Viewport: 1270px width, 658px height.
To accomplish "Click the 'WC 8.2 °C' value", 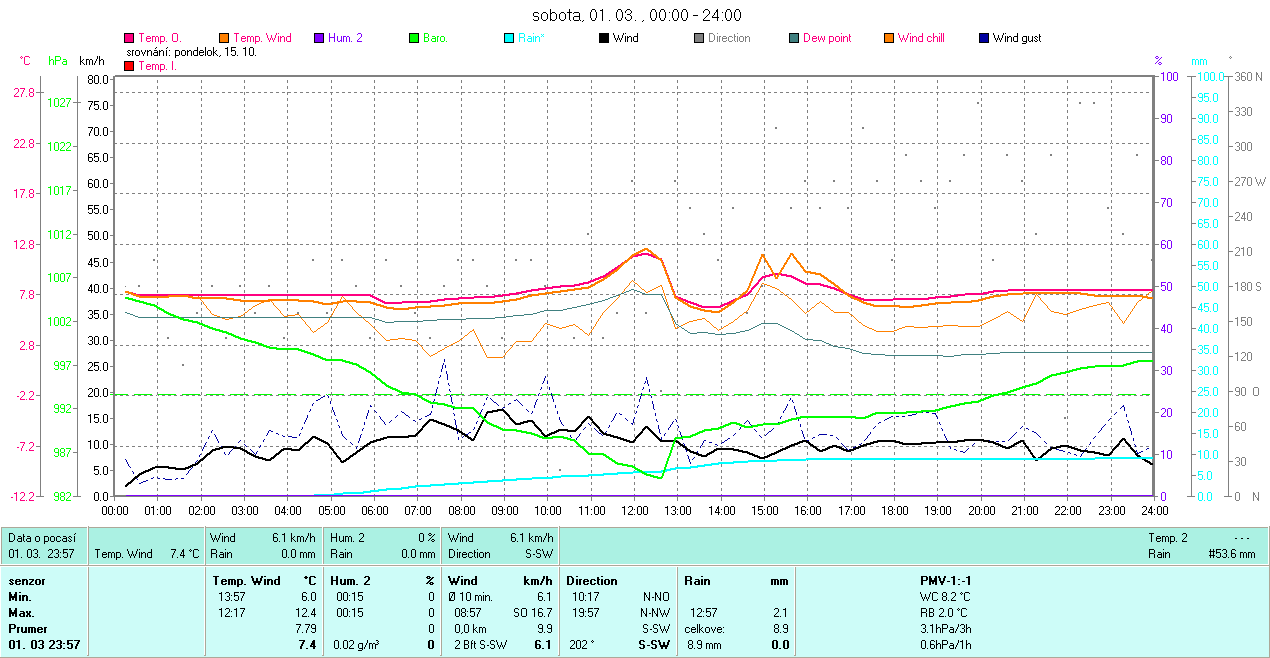I will coord(945,597).
